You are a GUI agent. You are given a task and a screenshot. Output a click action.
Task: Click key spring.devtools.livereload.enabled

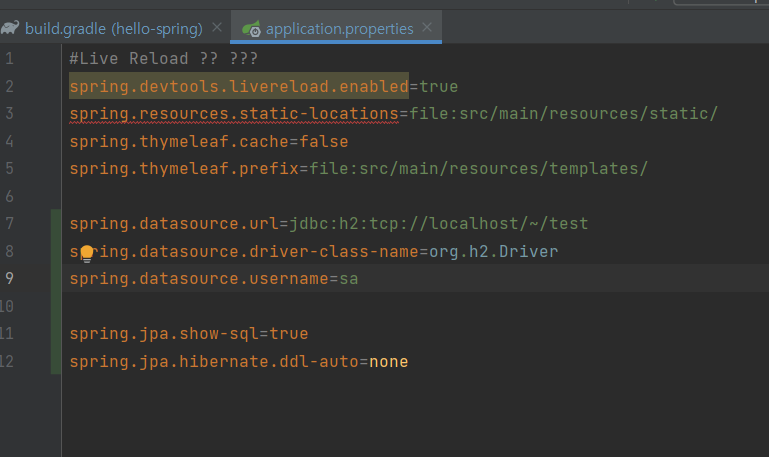239,86
